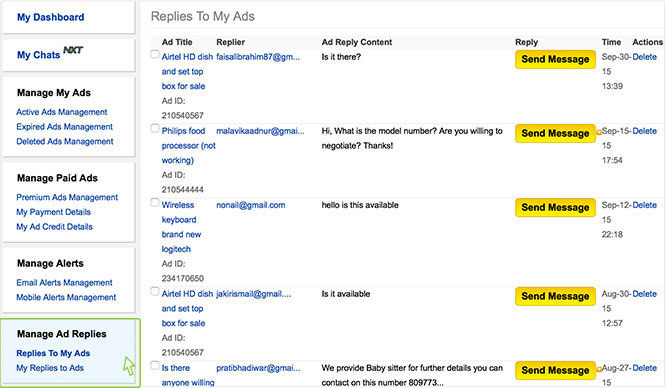Click the Ad Reply Content column header

pos(357,42)
